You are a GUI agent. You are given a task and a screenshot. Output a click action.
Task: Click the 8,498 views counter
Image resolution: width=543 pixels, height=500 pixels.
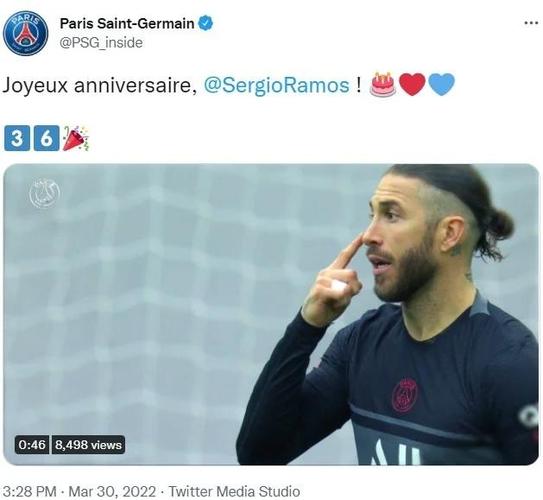pyautogui.click(x=88, y=445)
